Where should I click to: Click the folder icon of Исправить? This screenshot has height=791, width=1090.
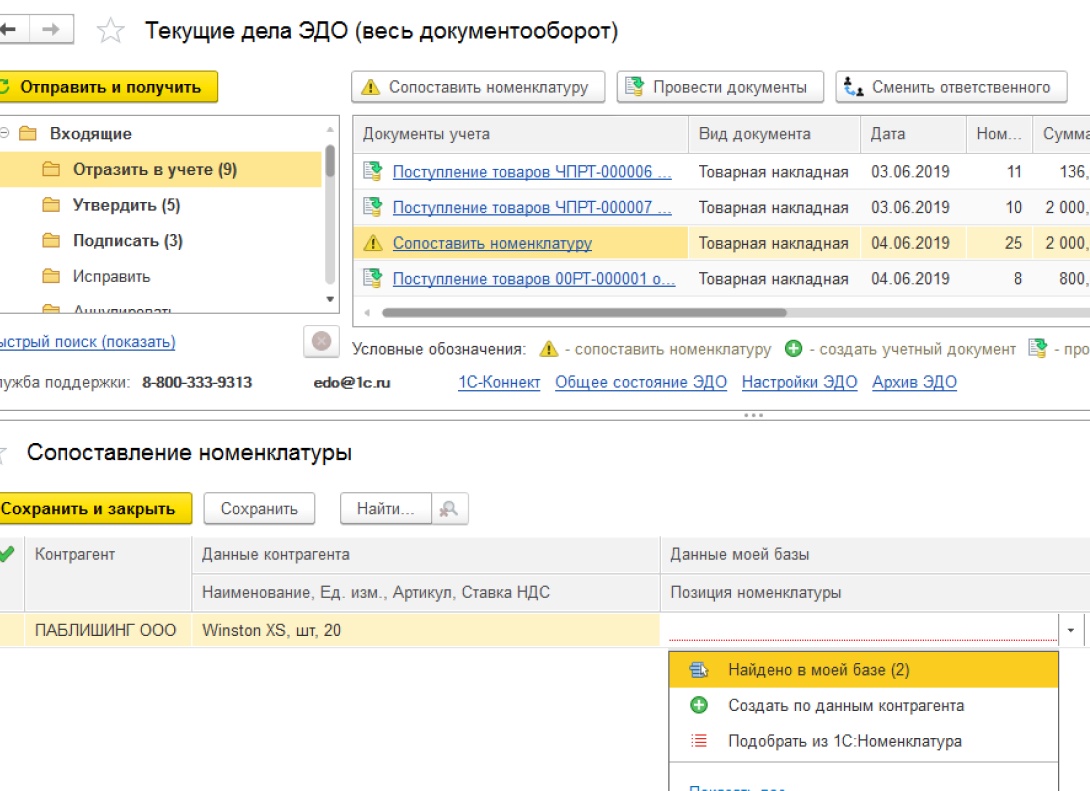tap(51, 276)
